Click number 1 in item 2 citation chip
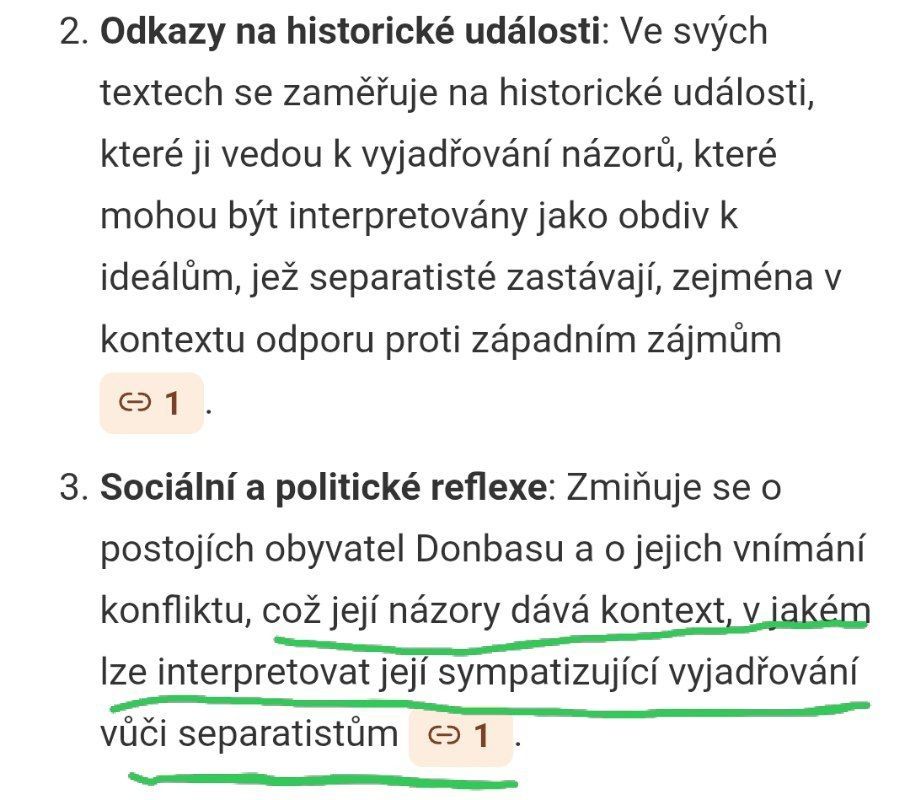The image size is (910, 800). (172, 402)
